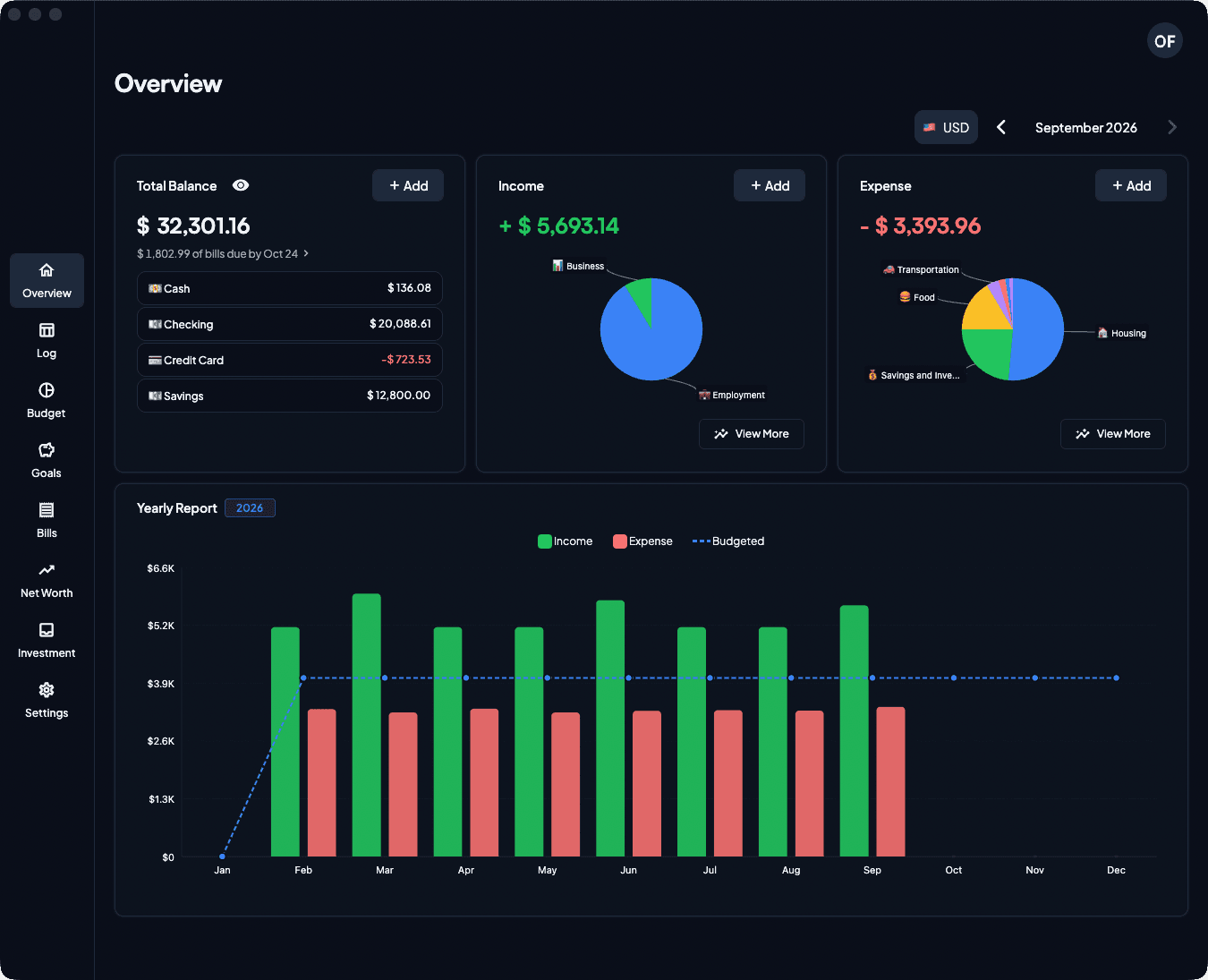Click the Transportation label on expense pie
This screenshot has height=980, width=1208.
click(921, 269)
